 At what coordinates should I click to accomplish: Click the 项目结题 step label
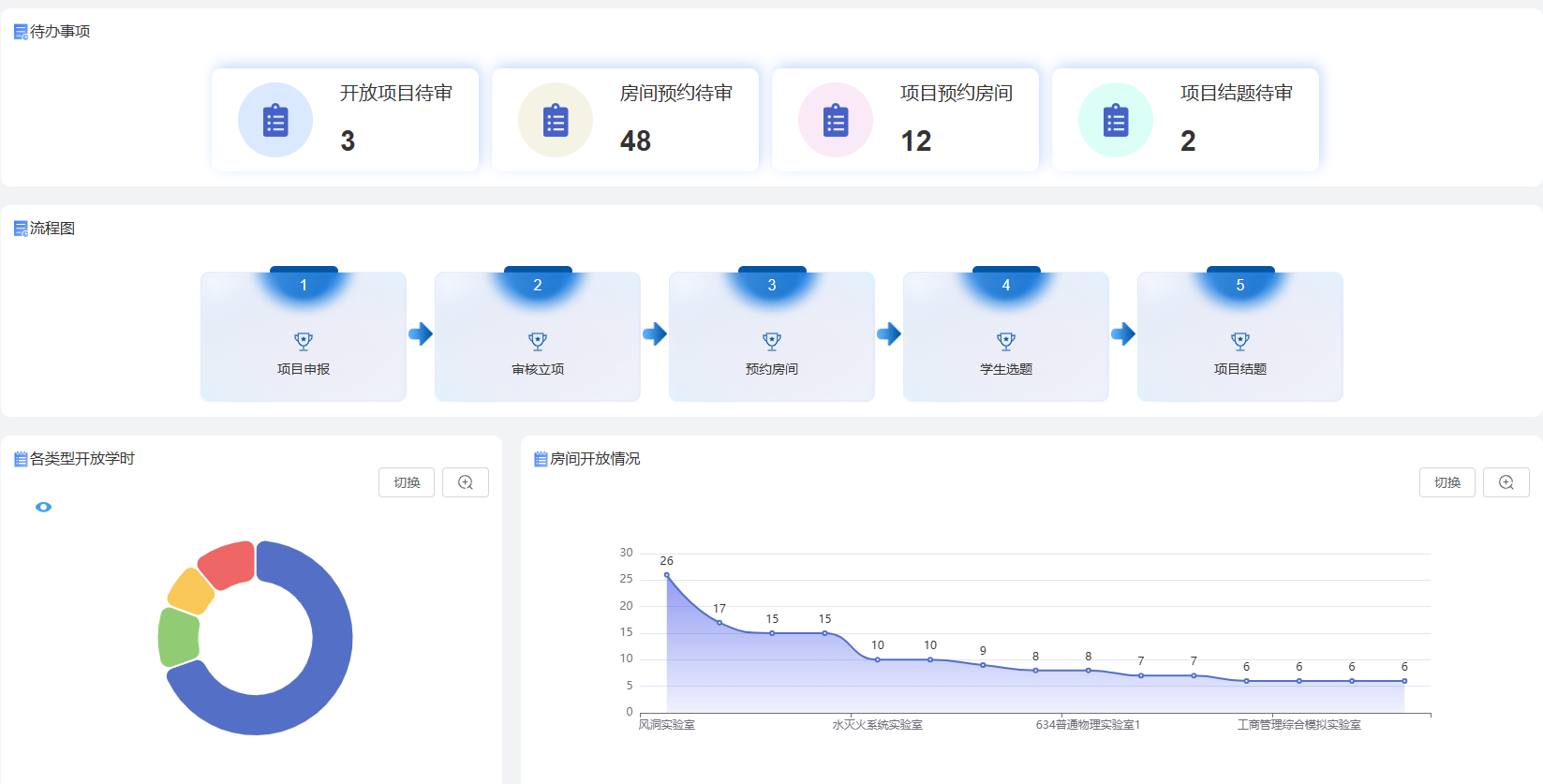(1240, 369)
